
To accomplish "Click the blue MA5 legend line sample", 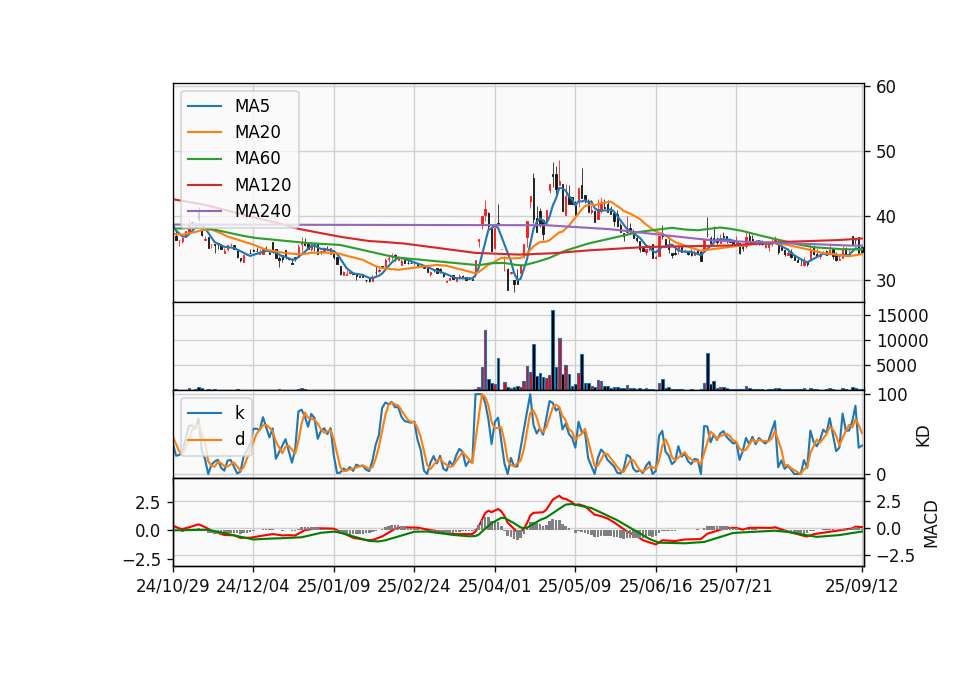I will [x=204, y=106].
